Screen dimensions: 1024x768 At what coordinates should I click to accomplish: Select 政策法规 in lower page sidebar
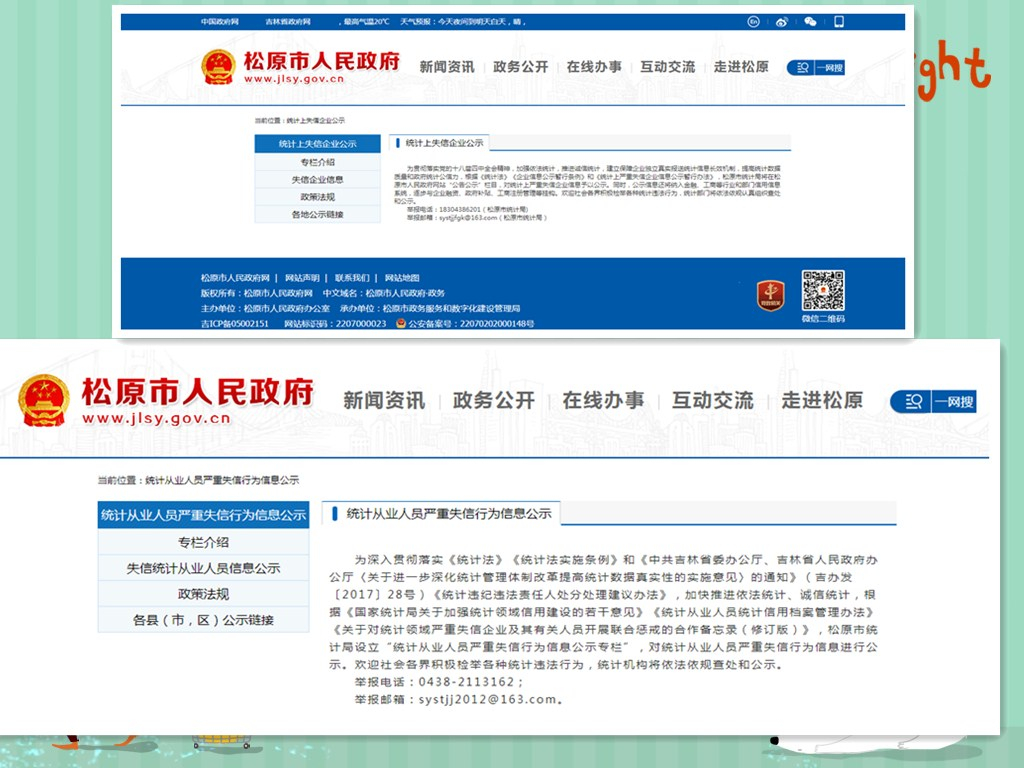point(203,594)
